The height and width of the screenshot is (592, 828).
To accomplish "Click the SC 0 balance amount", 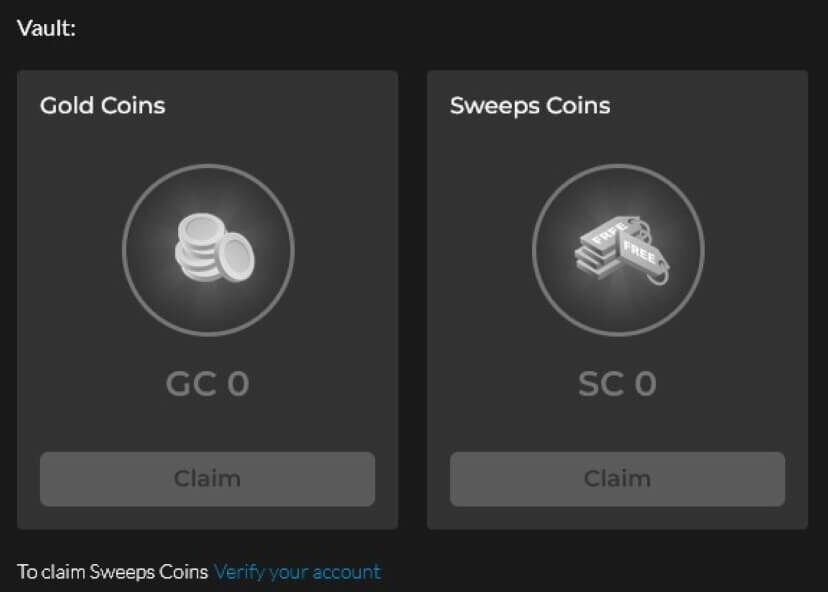I will tap(617, 383).
